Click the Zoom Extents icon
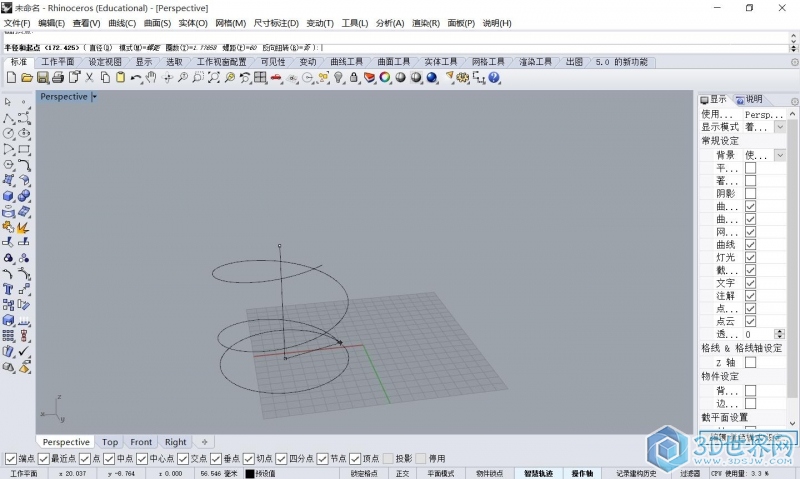 point(214,78)
